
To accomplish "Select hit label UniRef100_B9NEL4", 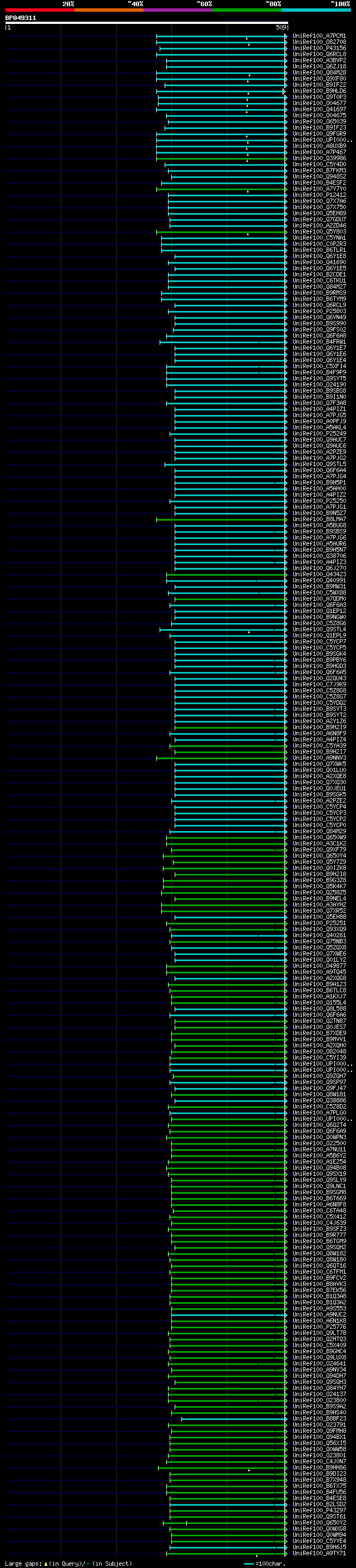I will click(x=319, y=899).
